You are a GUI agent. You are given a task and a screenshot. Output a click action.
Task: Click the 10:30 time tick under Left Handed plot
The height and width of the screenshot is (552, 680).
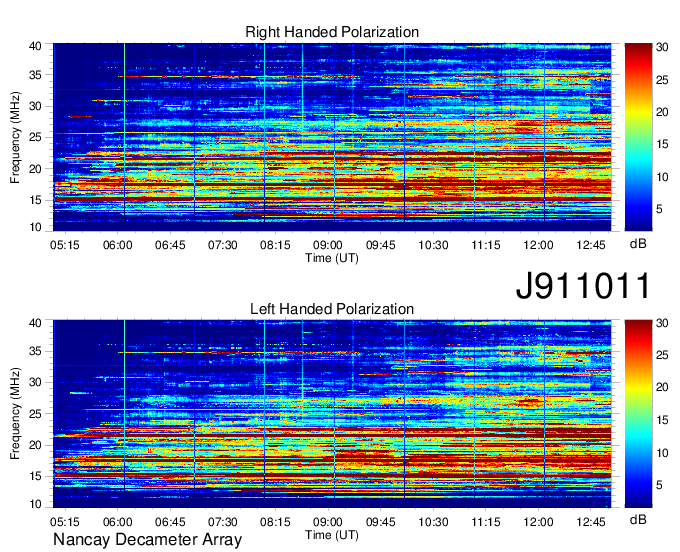point(433,522)
